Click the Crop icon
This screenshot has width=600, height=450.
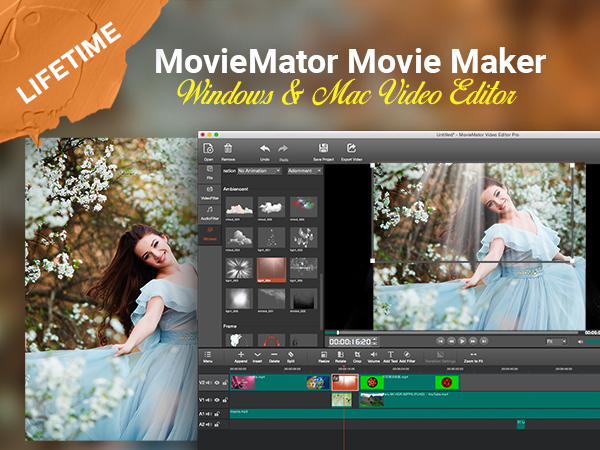[357, 354]
